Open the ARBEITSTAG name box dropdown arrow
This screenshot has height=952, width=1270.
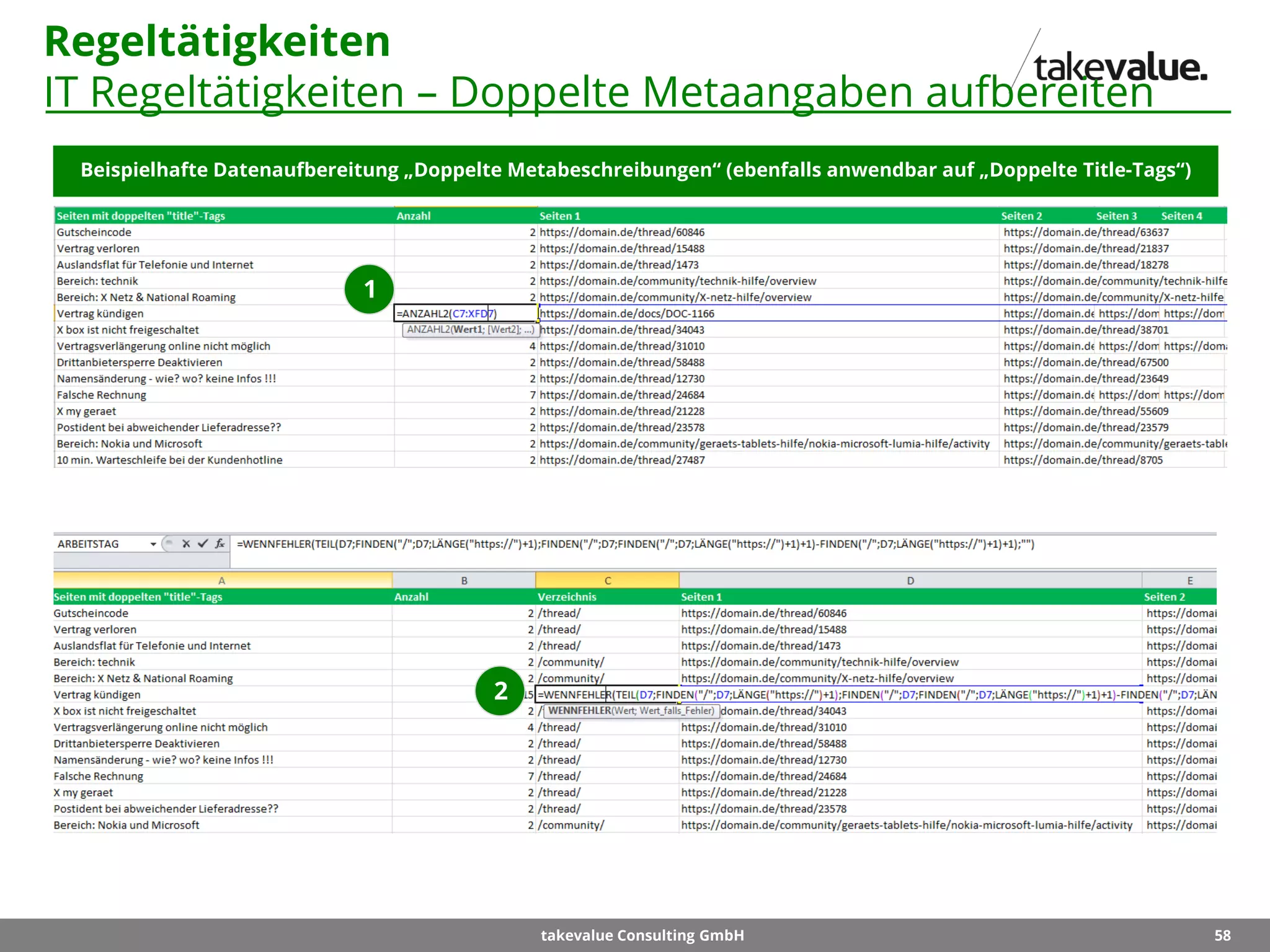click(x=153, y=544)
